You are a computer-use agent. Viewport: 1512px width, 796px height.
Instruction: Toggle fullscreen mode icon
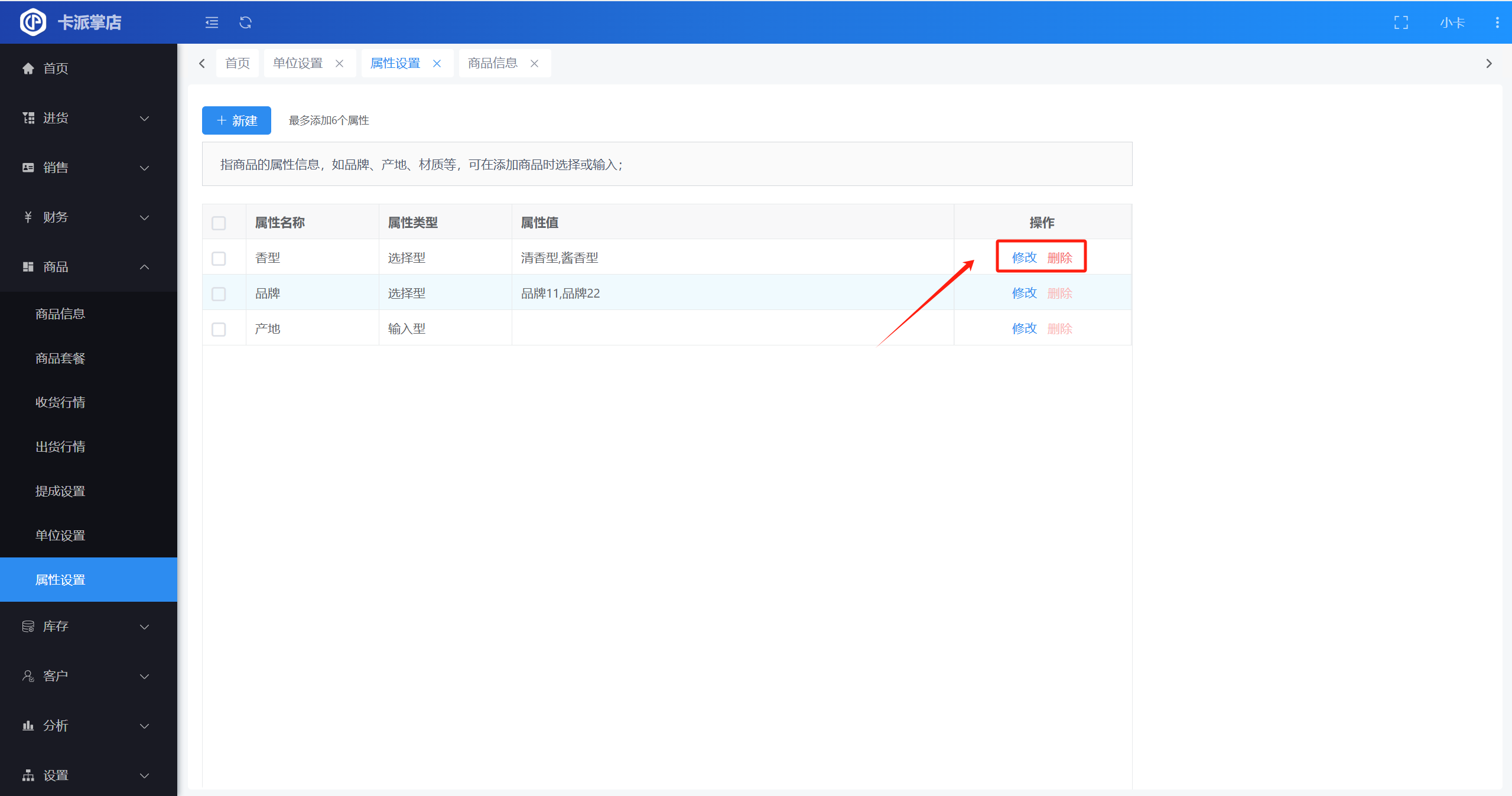(x=1401, y=22)
